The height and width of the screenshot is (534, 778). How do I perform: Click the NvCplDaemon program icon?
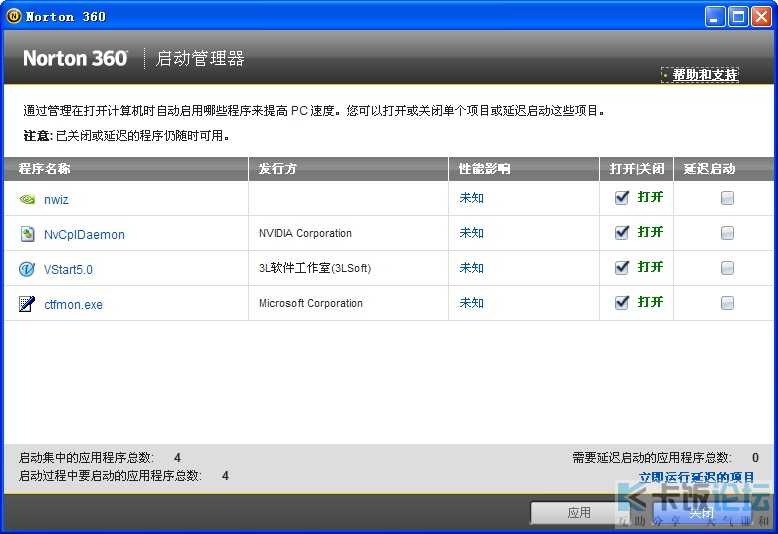coord(27,234)
